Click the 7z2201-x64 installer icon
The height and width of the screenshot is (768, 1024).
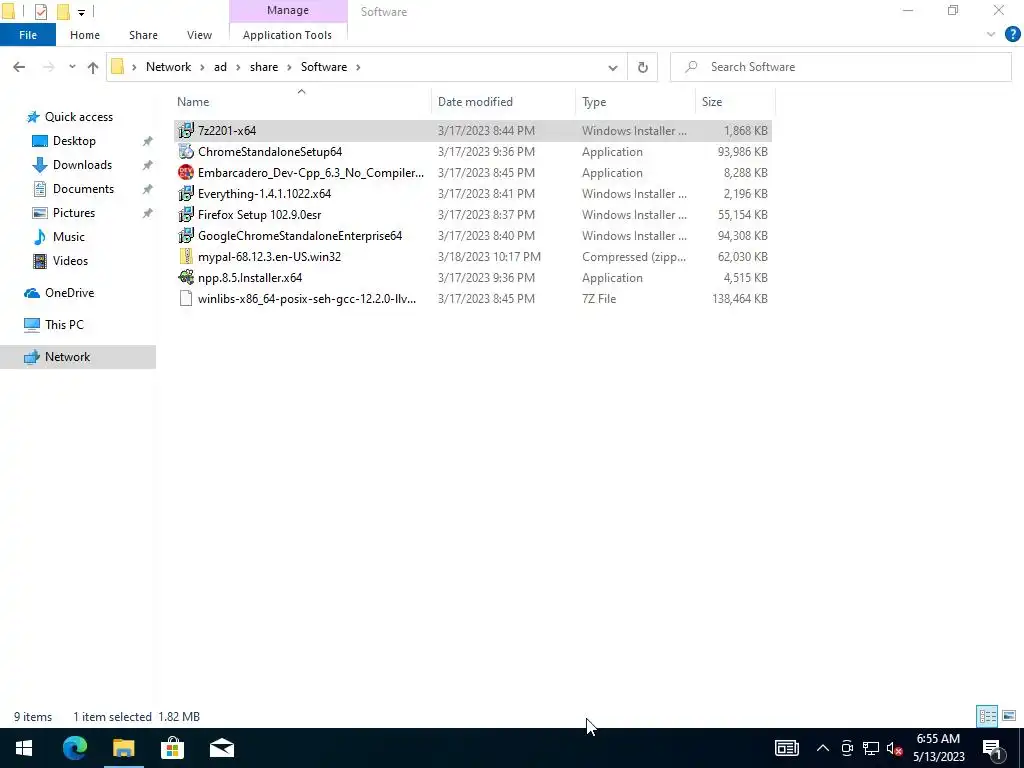pyautogui.click(x=186, y=131)
